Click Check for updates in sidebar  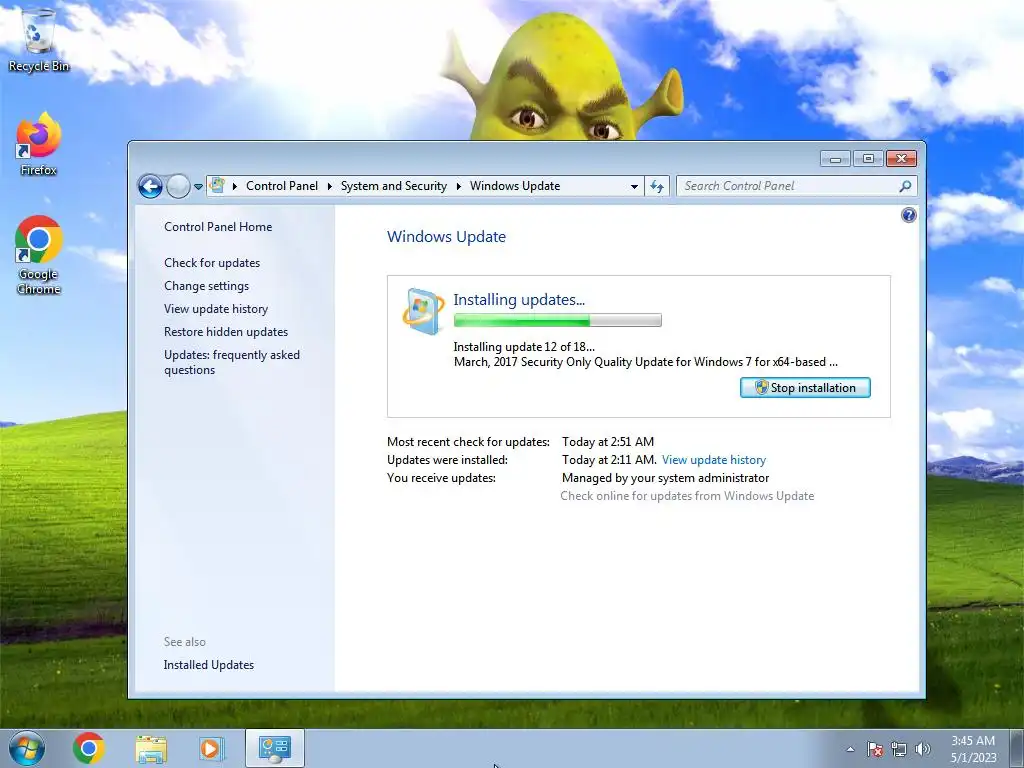coord(212,263)
